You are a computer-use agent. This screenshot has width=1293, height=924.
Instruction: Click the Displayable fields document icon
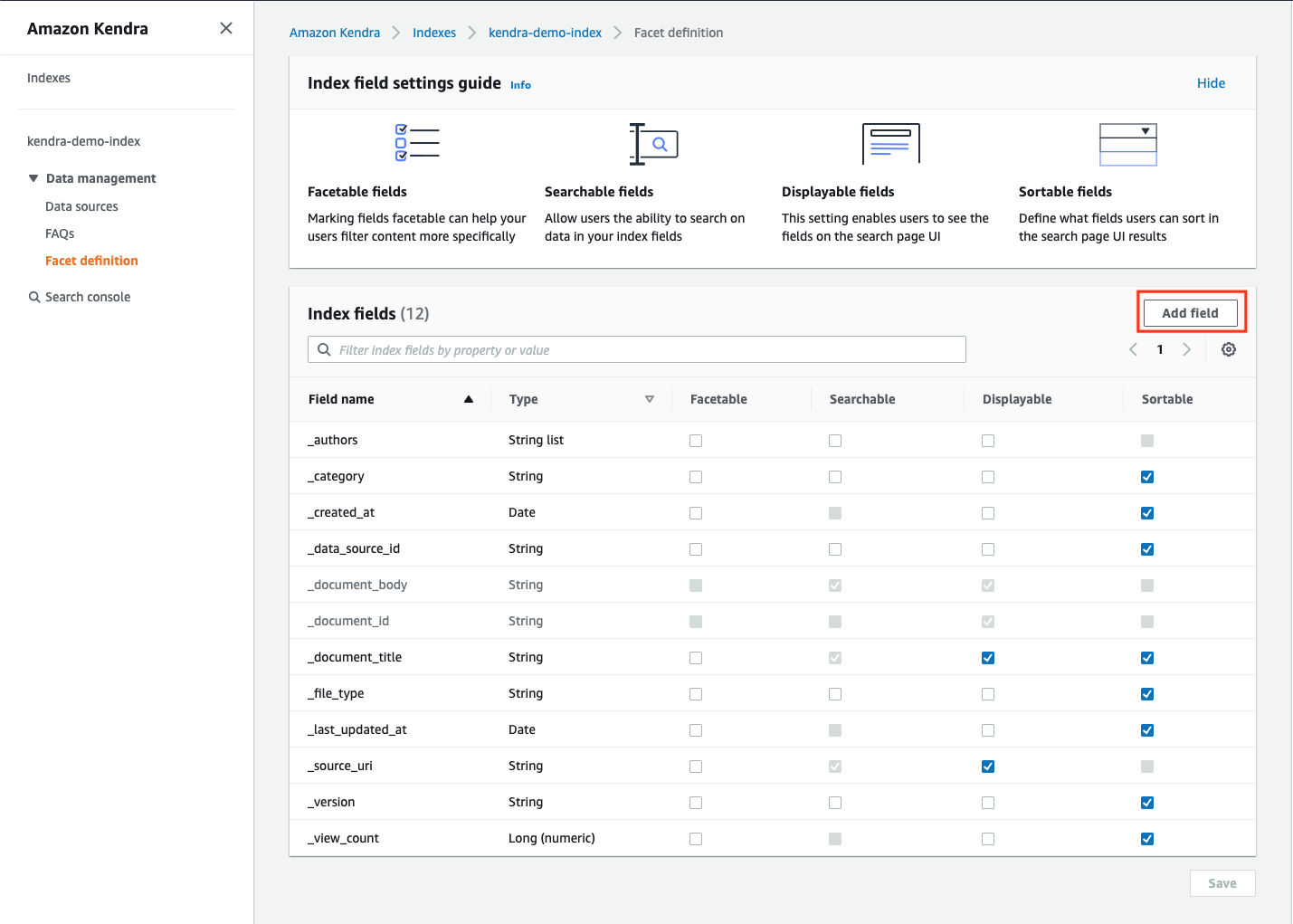coord(891,143)
